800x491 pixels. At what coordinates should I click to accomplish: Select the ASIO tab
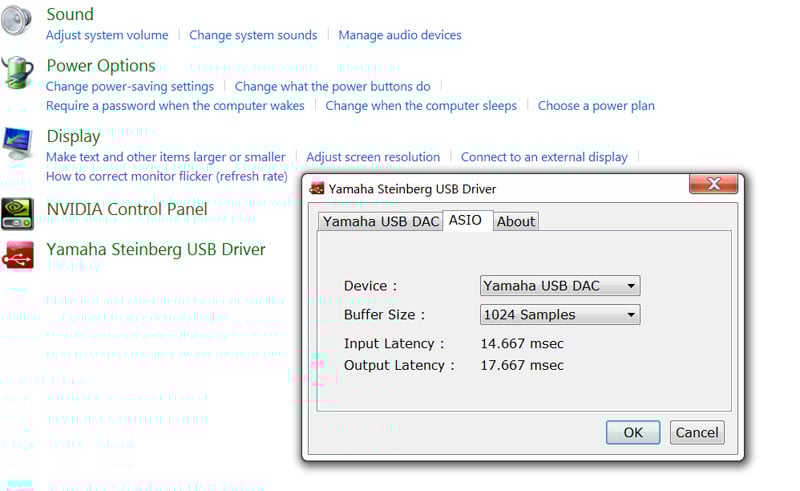pyautogui.click(x=467, y=221)
